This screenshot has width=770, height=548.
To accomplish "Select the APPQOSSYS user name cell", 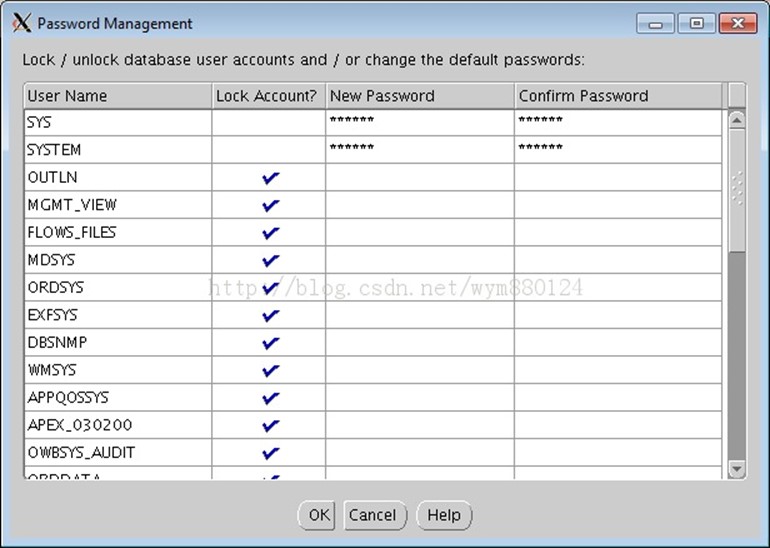I will tap(118, 397).
